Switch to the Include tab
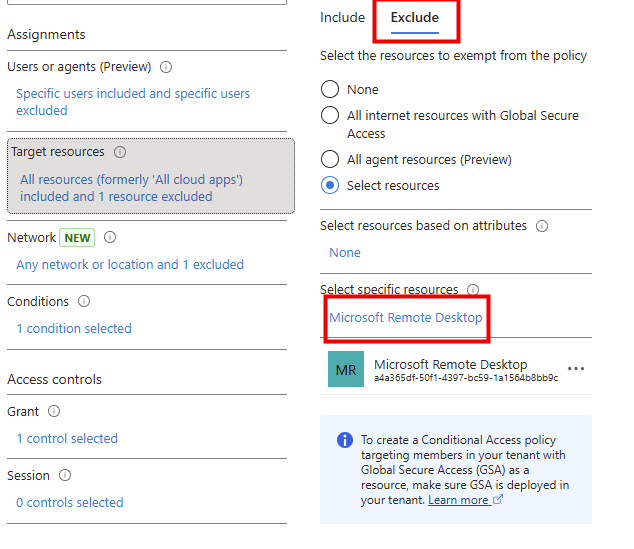 pyautogui.click(x=342, y=18)
